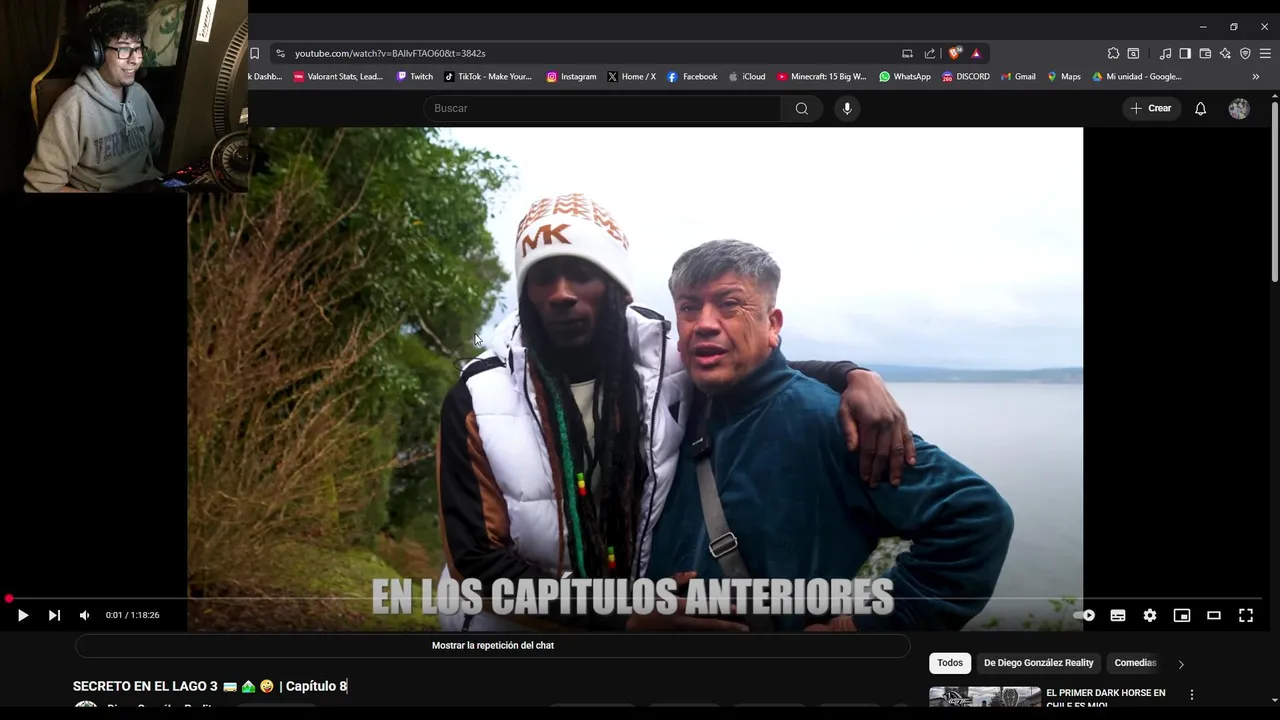This screenshot has width=1280, height=720.
Task: Show hidden bookmarks with double chevron
Action: [x=1256, y=77]
